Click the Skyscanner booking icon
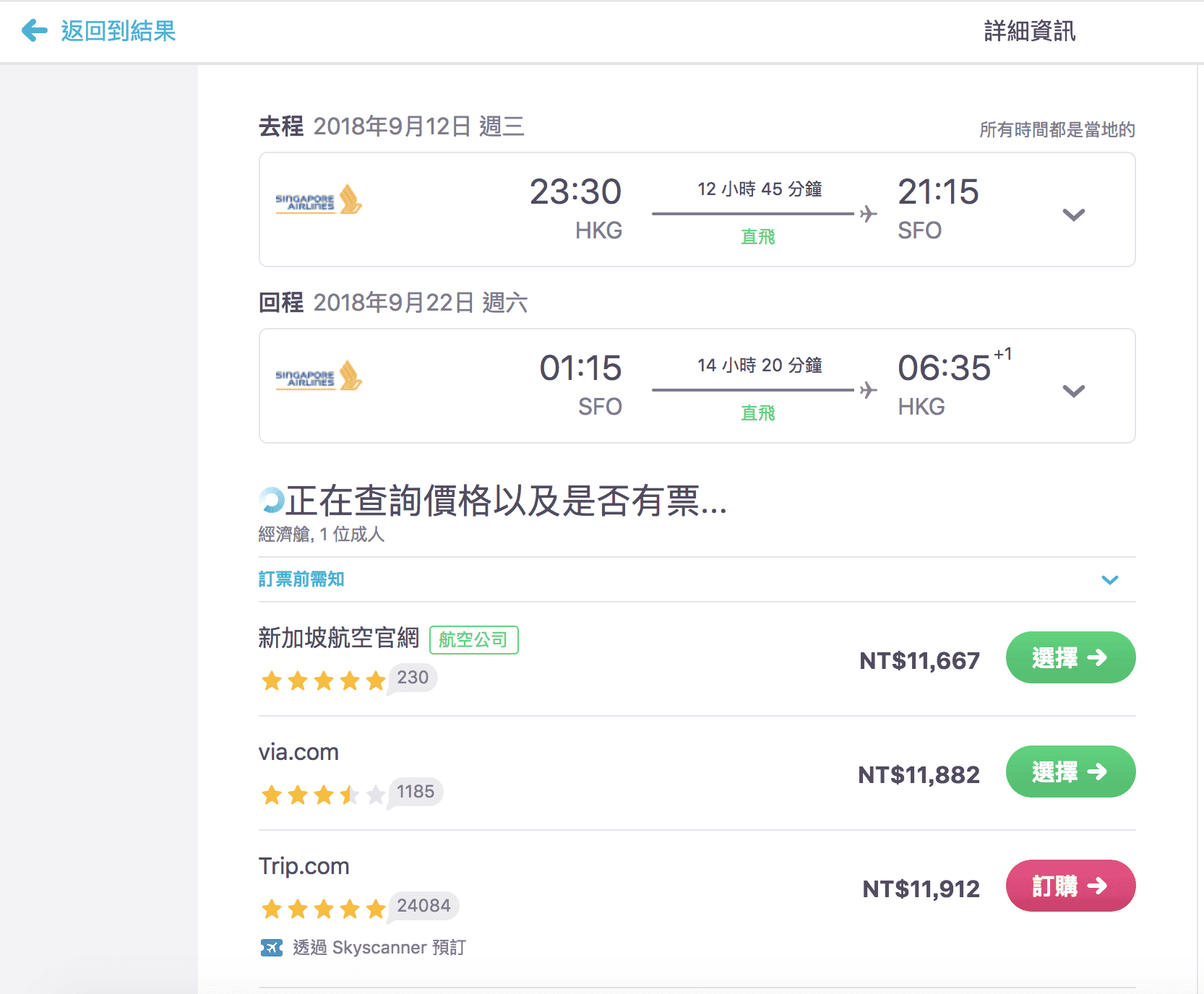 tap(272, 948)
